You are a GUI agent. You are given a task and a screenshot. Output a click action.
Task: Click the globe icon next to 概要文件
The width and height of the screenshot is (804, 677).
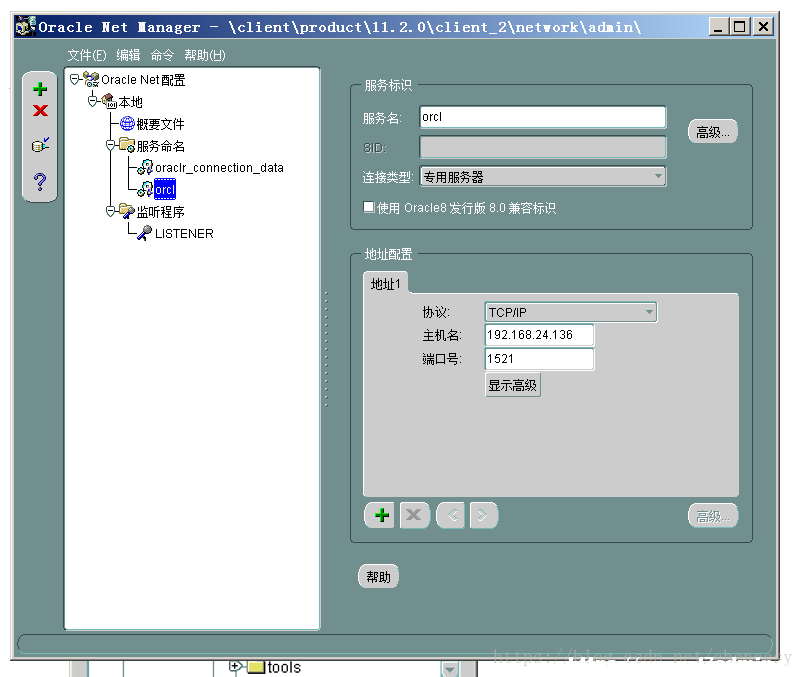click(x=127, y=123)
